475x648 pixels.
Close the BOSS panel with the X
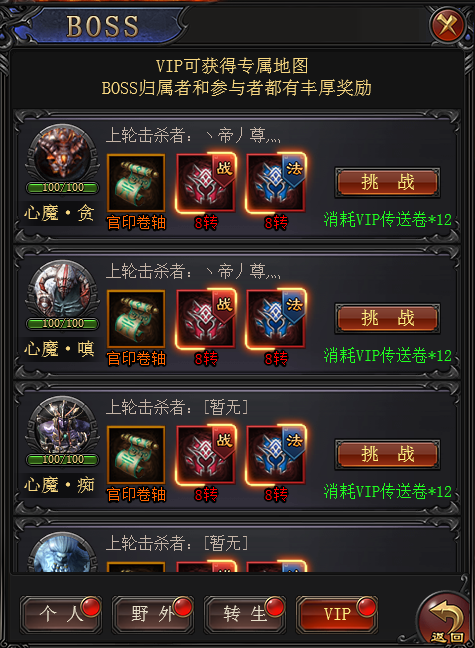pyautogui.click(x=447, y=26)
